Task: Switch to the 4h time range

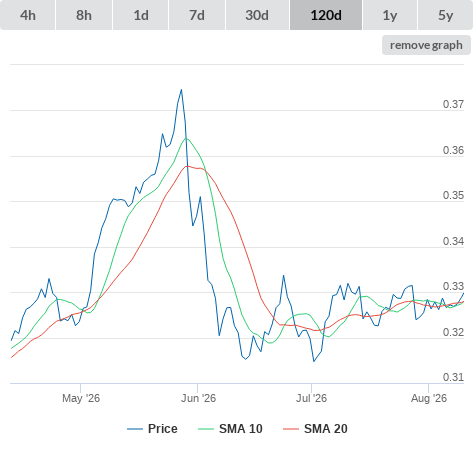Action: pos(28,15)
